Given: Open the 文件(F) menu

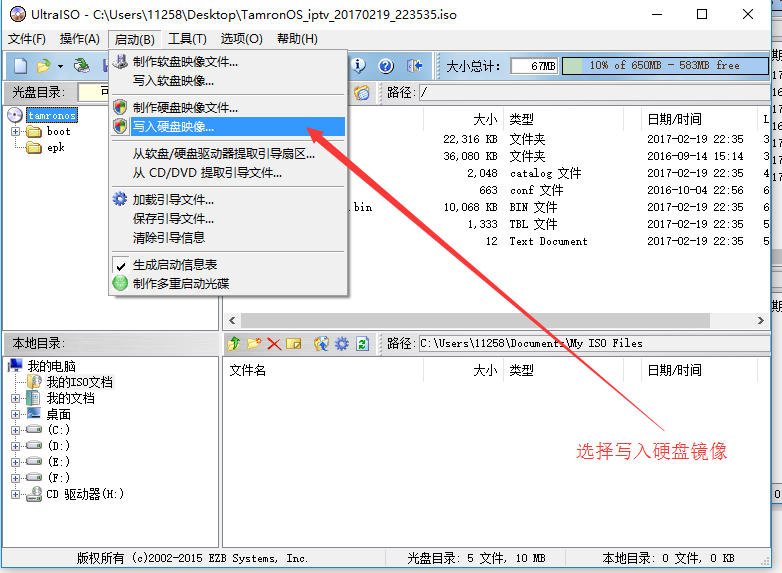Looking at the screenshot, I should pyautogui.click(x=27, y=39).
